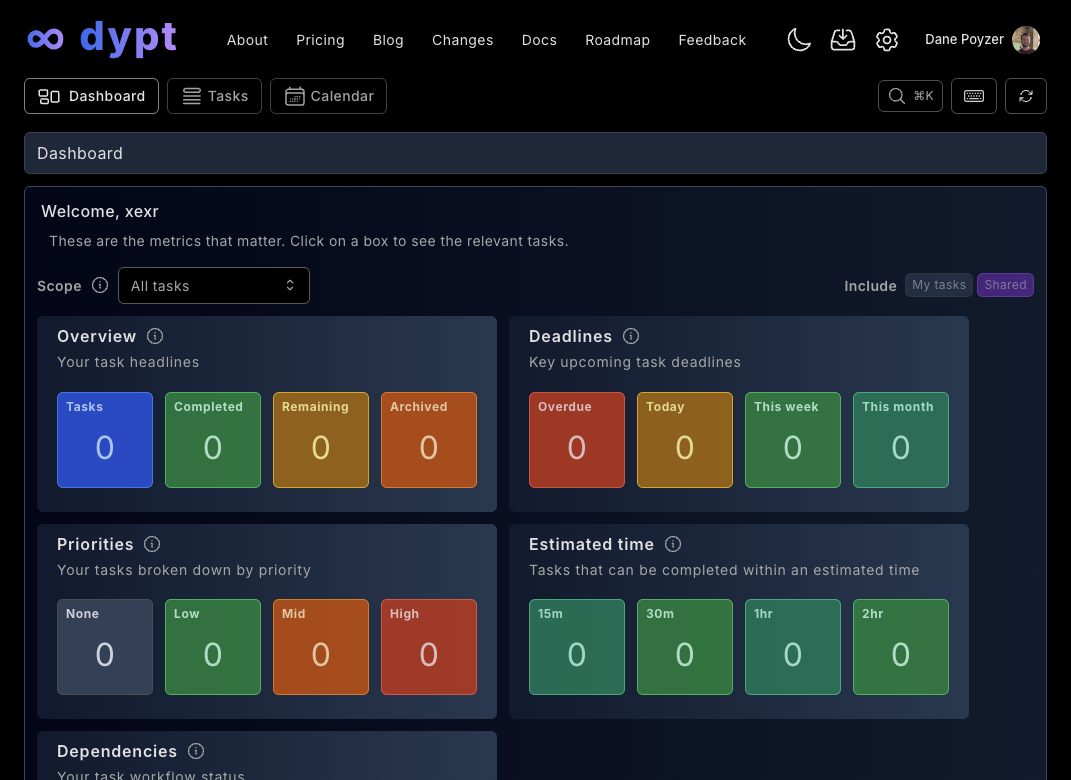Open the search ⌘K command palette
The image size is (1071, 780).
909,96
